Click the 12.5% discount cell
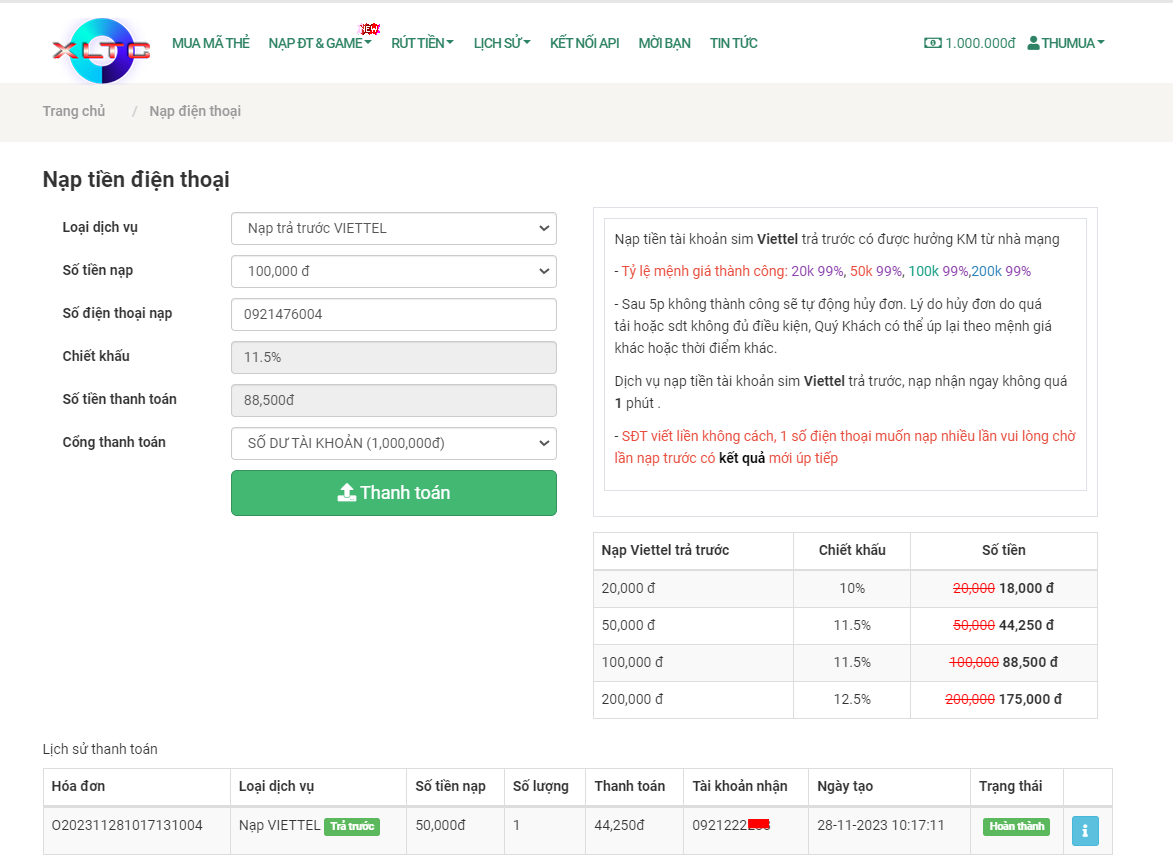Screen dimensions: 1173x857 point(852,699)
